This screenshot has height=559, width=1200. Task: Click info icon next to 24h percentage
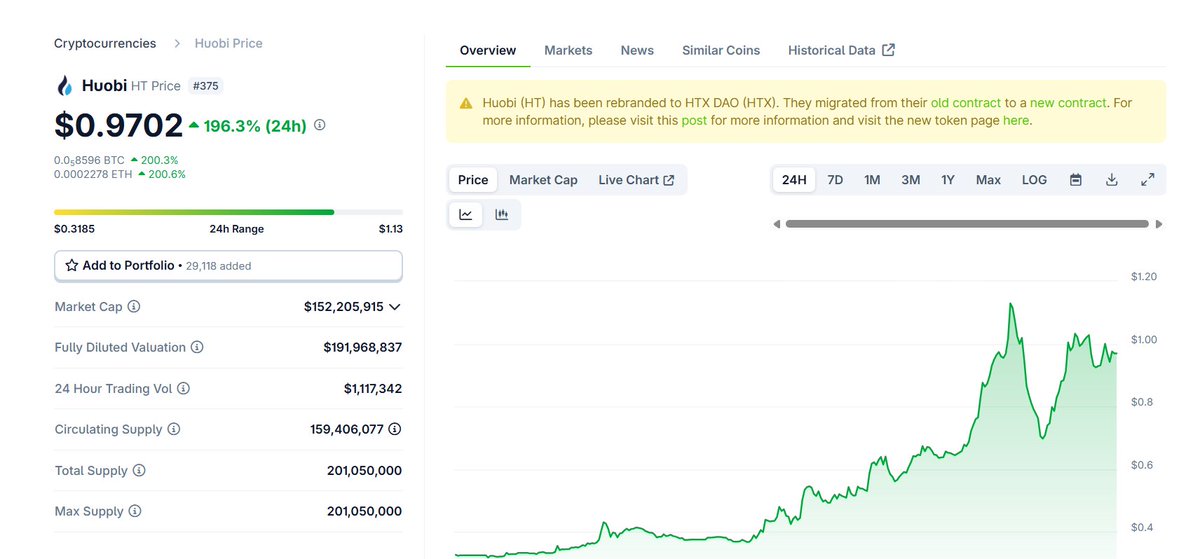[x=320, y=125]
